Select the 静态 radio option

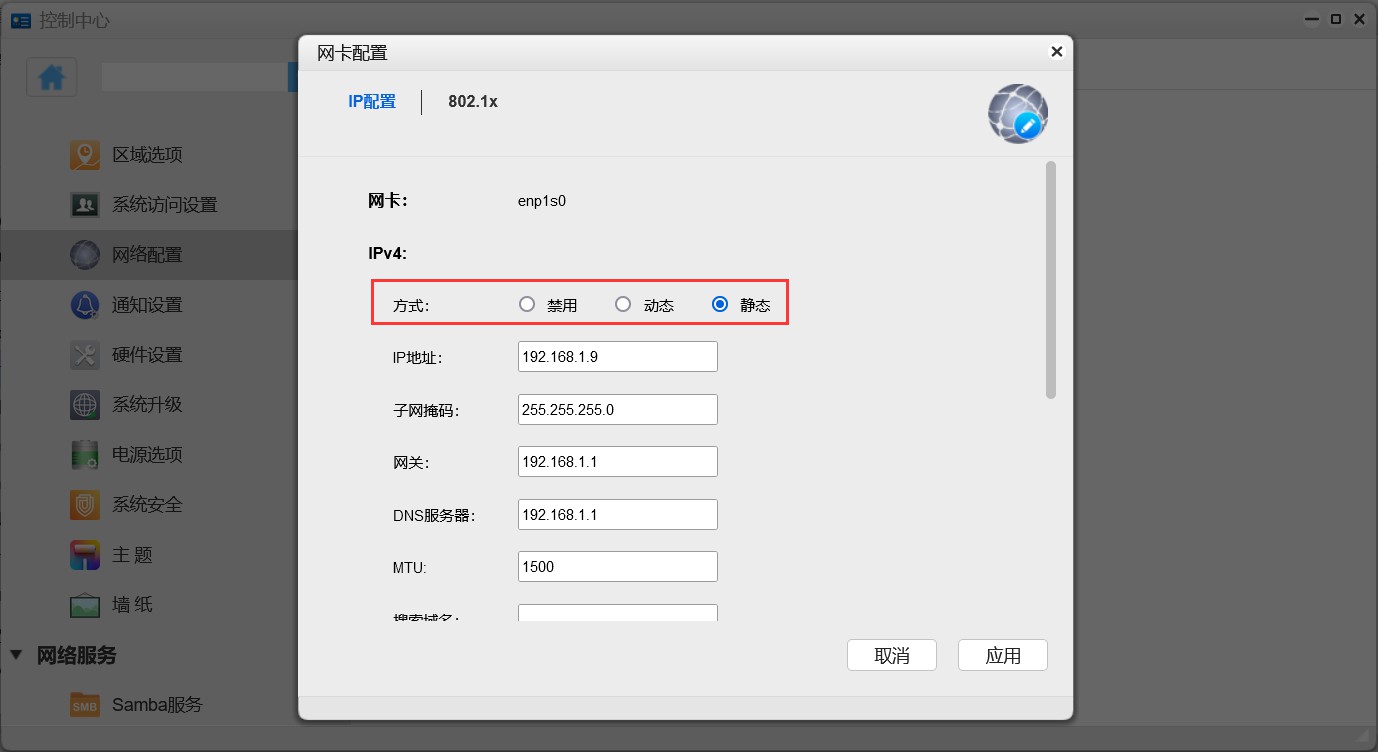[719, 305]
